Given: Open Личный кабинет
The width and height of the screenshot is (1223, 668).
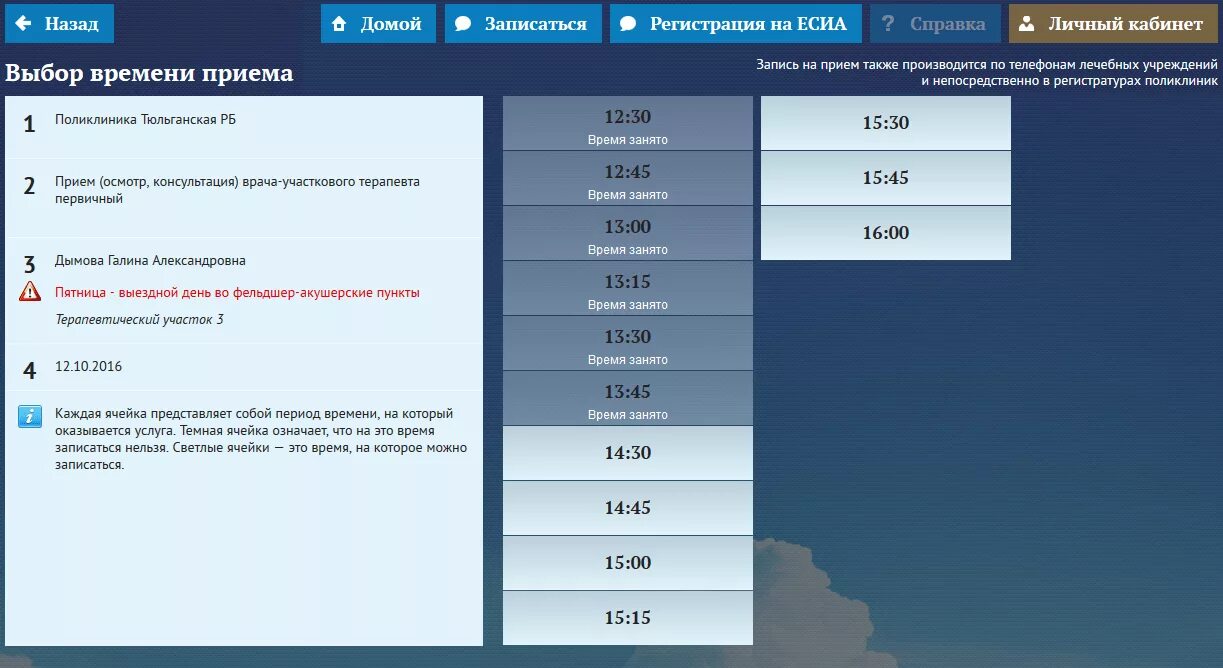Looking at the screenshot, I should (1113, 24).
